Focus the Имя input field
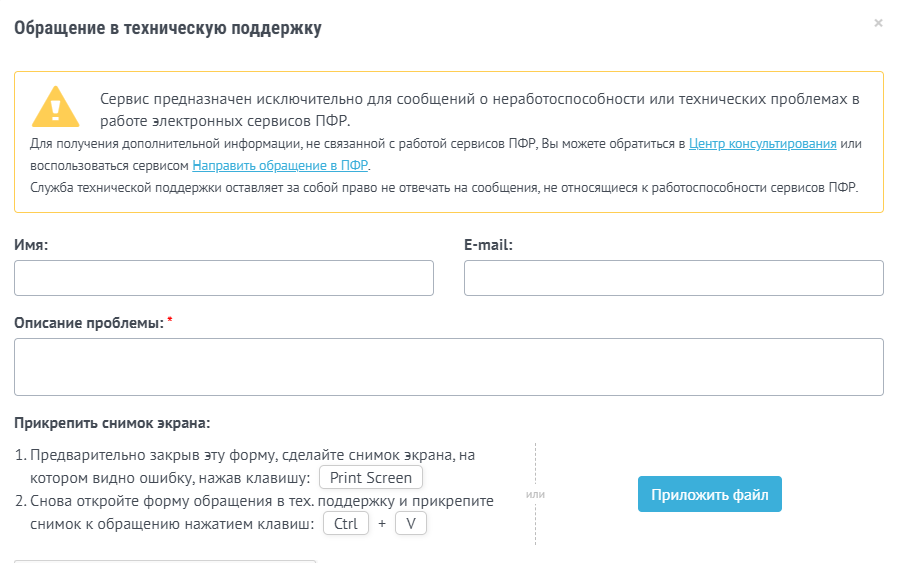 coord(224,278)
